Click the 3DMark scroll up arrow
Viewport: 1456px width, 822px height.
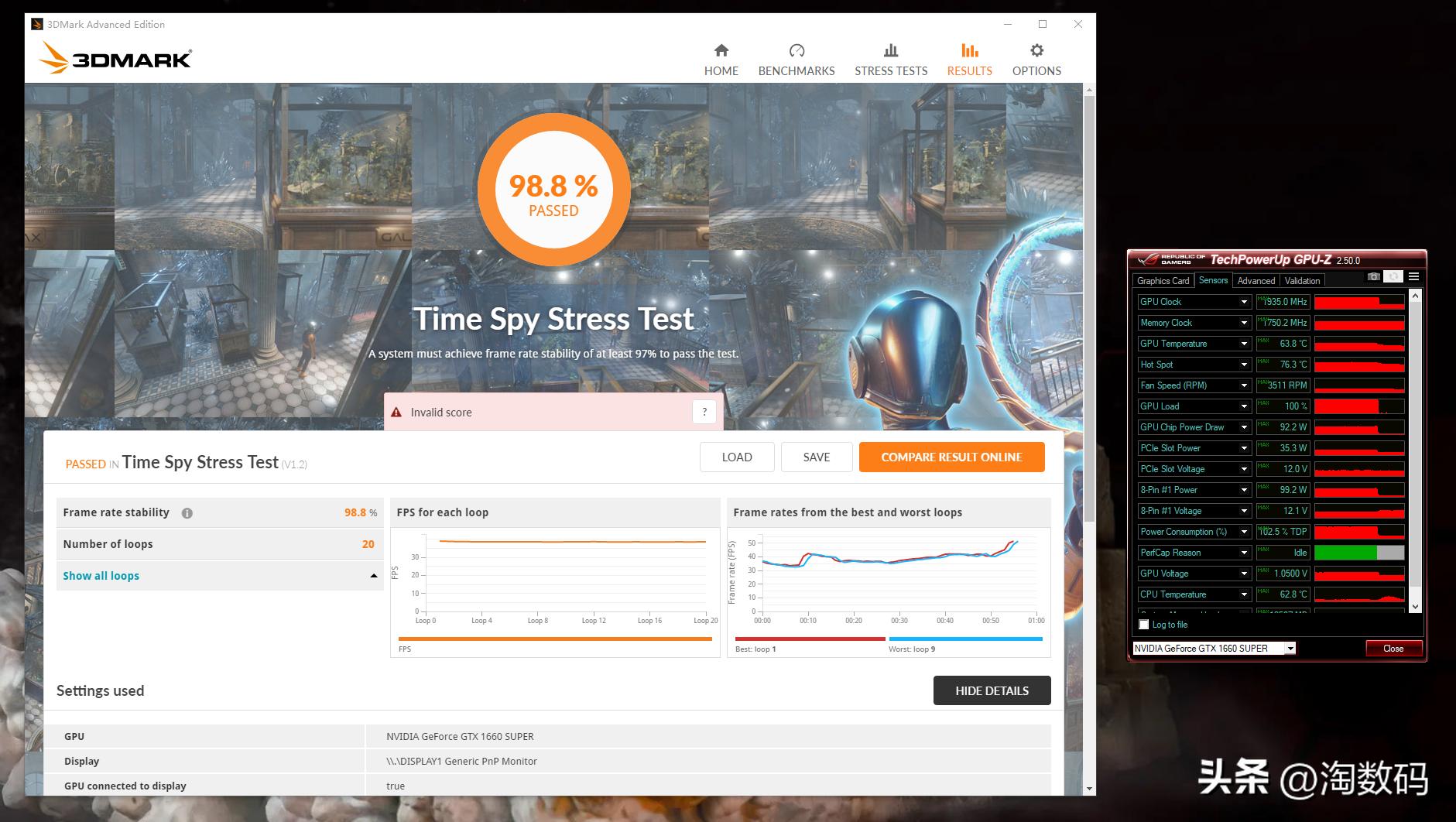tap(1089, 90)
